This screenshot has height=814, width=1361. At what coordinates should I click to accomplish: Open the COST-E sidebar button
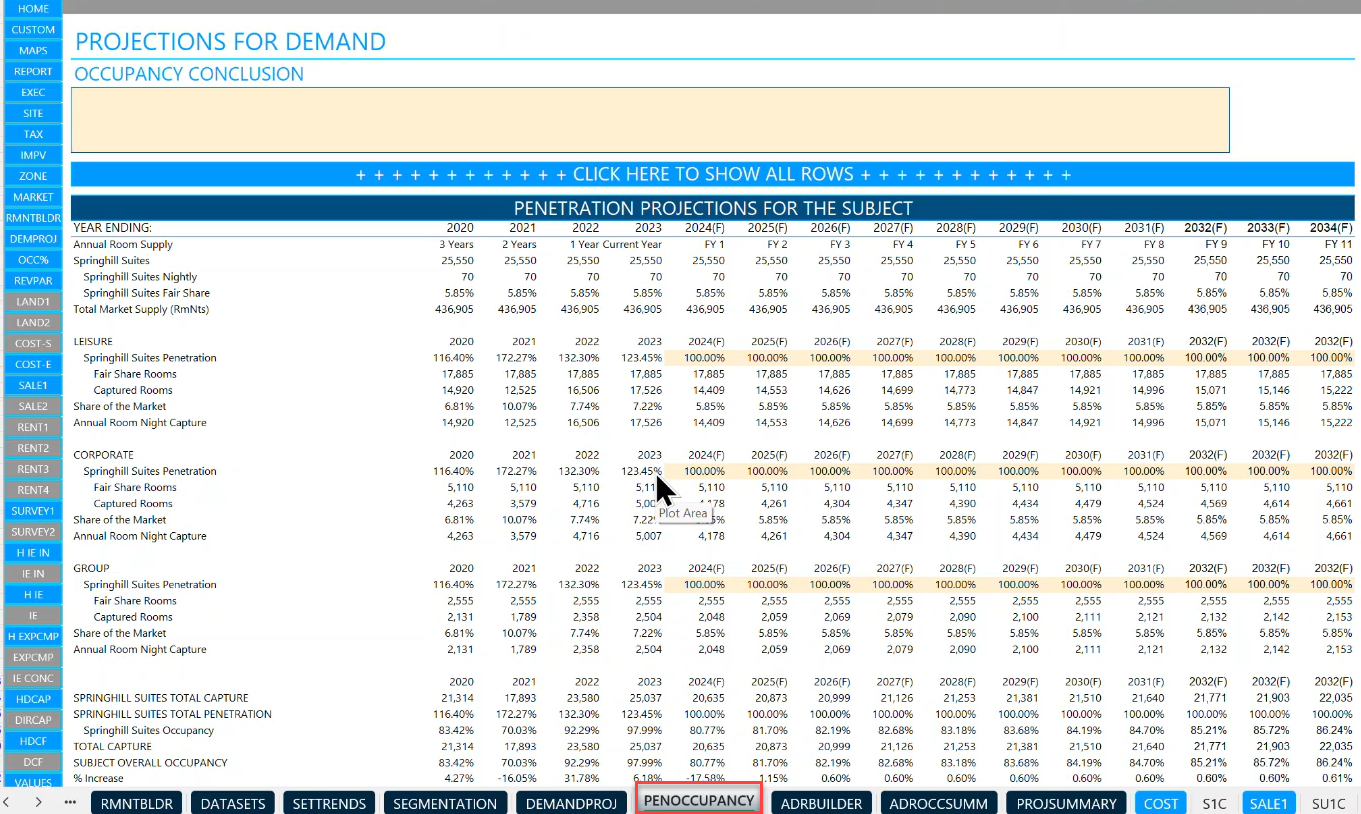[33, 365]
